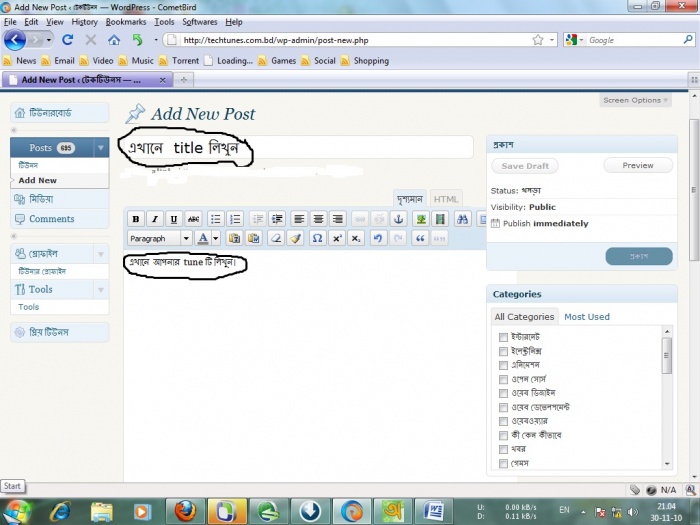Open the Bookmarks menu

click(x=125, y=22)
